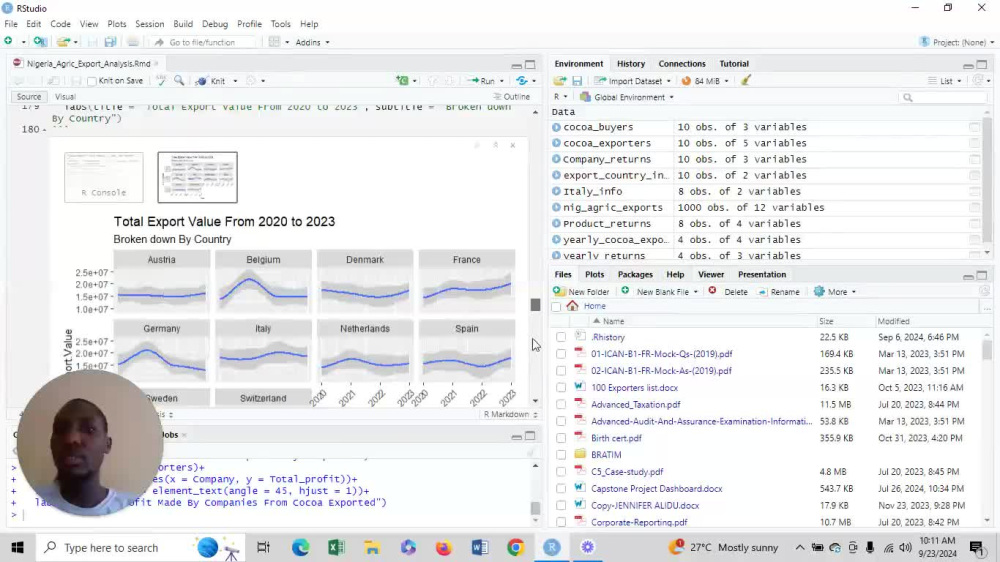Click the load workspace icon in Environment
The image size is (1000, 562).
click(559, 81)
